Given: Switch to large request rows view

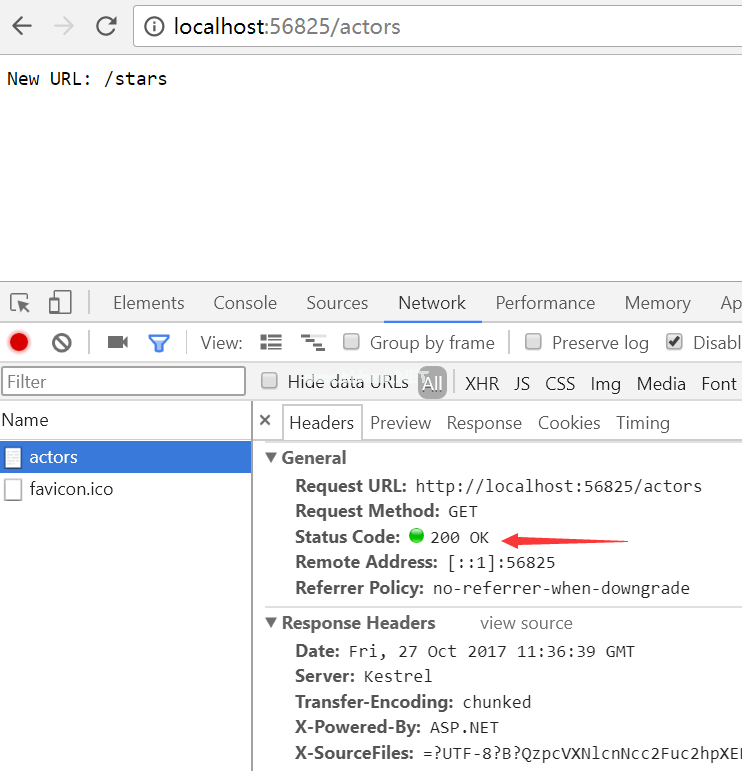Looking at the screenshot, I should tap(271, 342).
